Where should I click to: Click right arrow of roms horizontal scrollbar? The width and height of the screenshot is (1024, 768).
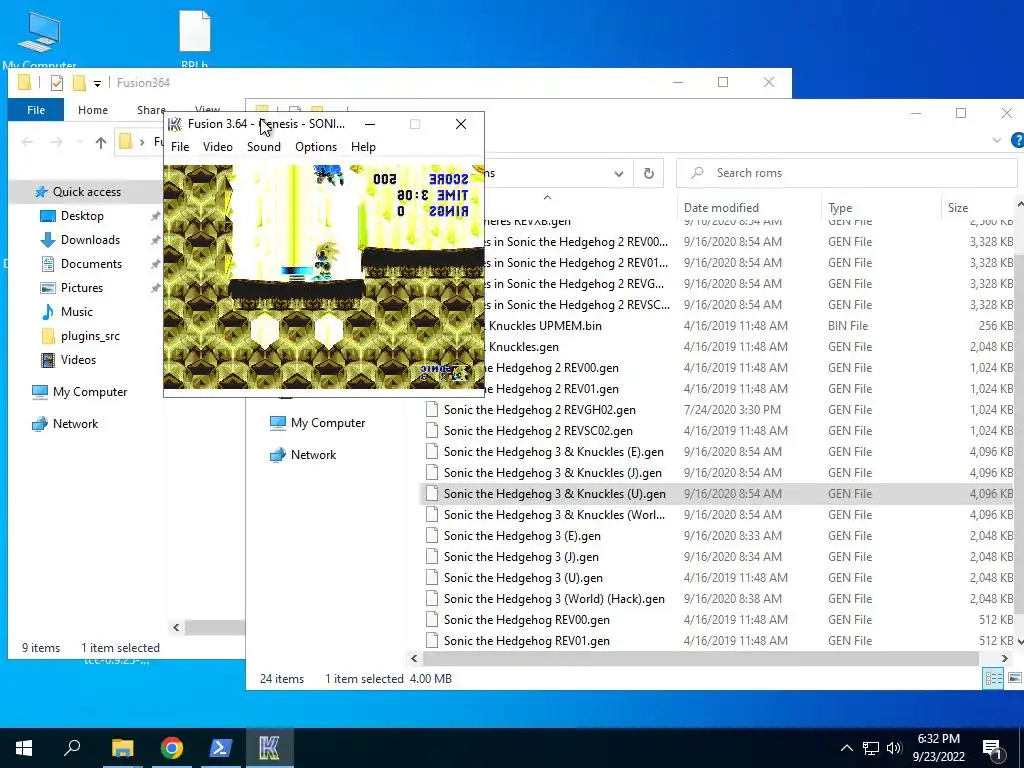tap(1004, 658)
